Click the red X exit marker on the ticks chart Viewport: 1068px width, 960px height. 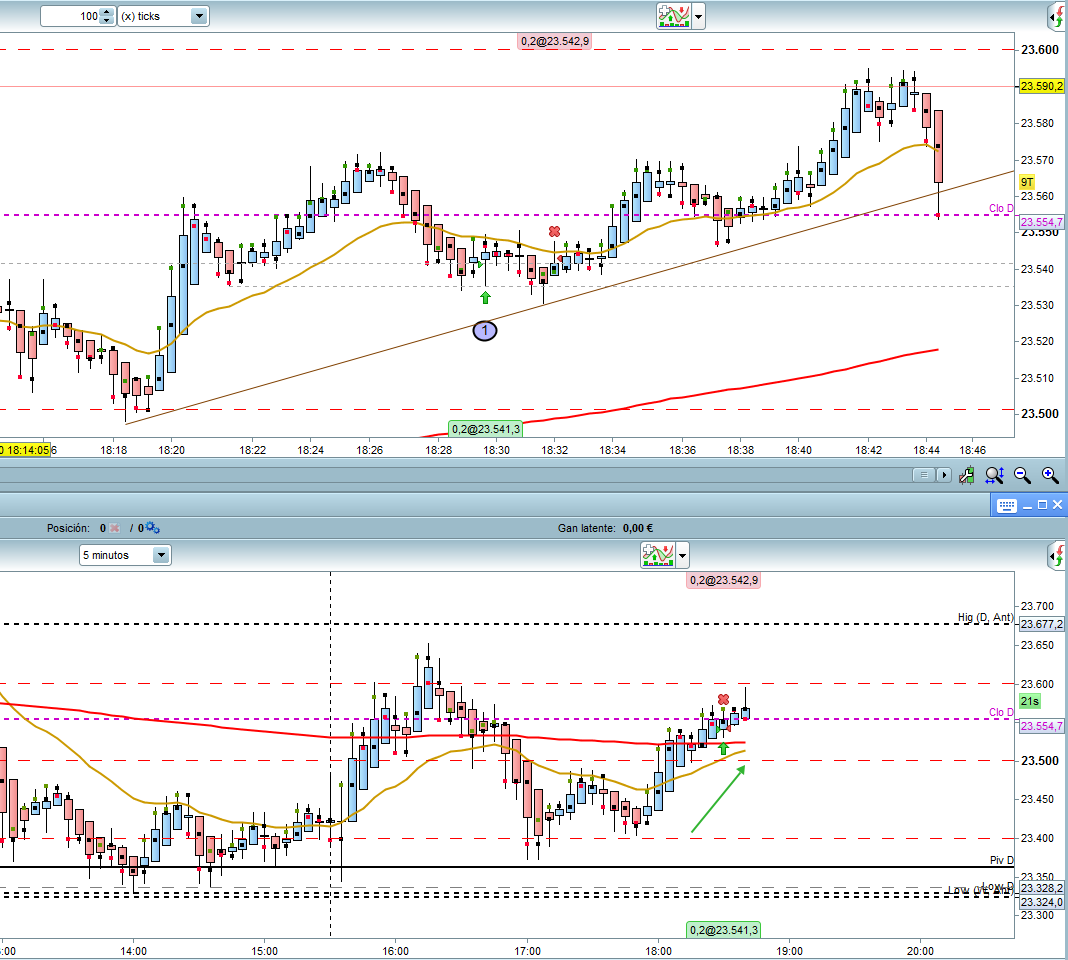pyautogui.click(x=554, y=232)
